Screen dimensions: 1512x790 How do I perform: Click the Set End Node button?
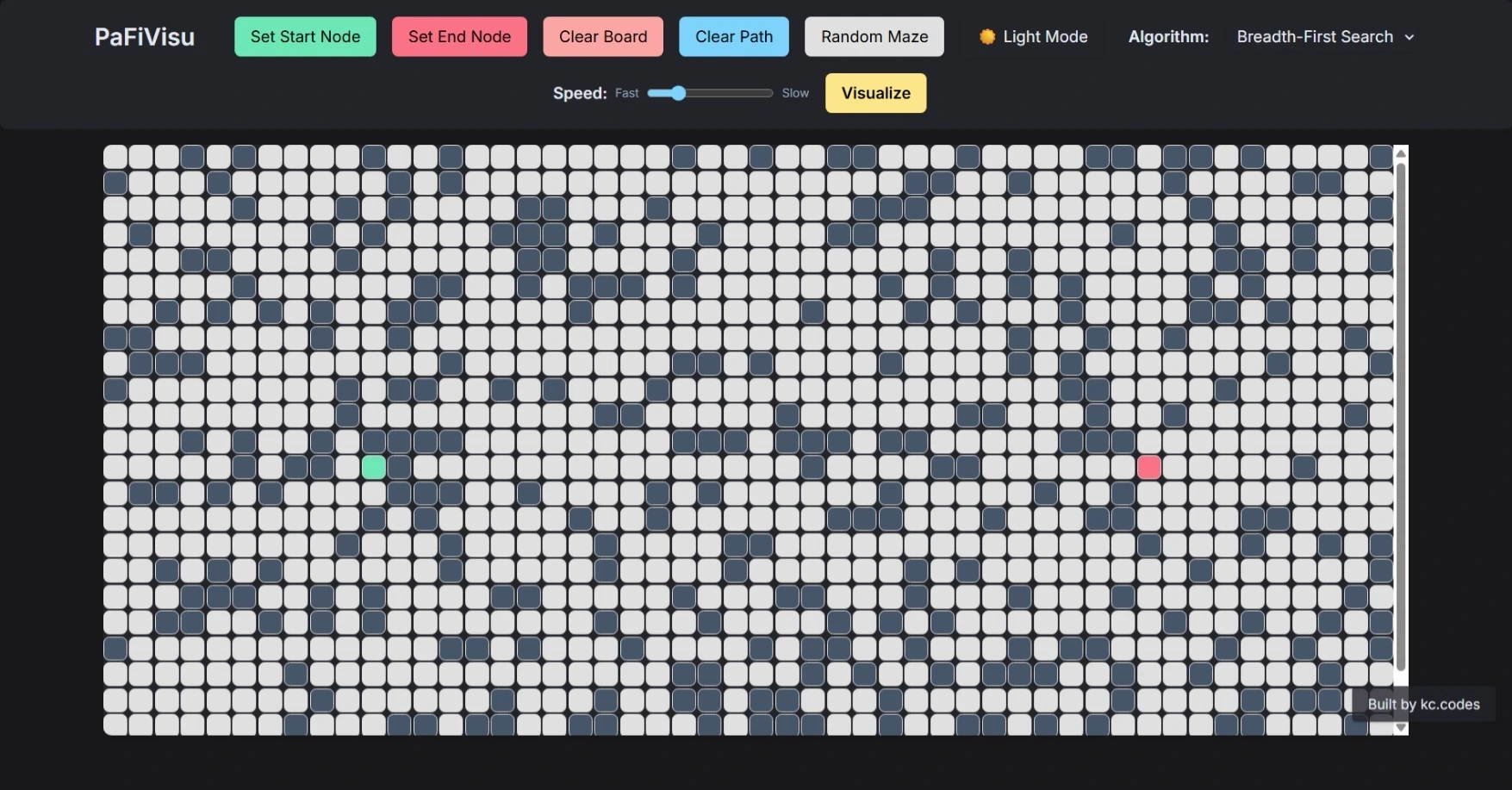point(459,37)
